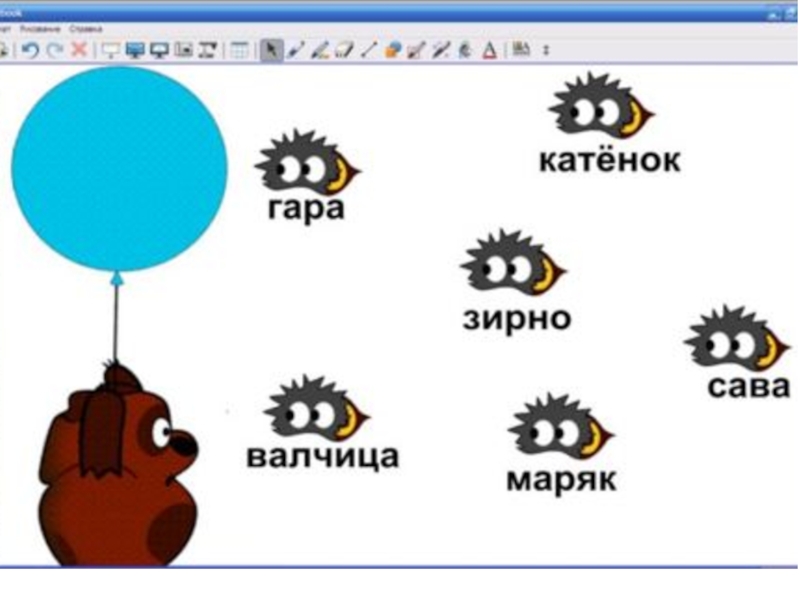The height and width of the screenshot is (600, 800).
Task: Open the Screen Capture toolbar icon
Action: tap(184, 49)
